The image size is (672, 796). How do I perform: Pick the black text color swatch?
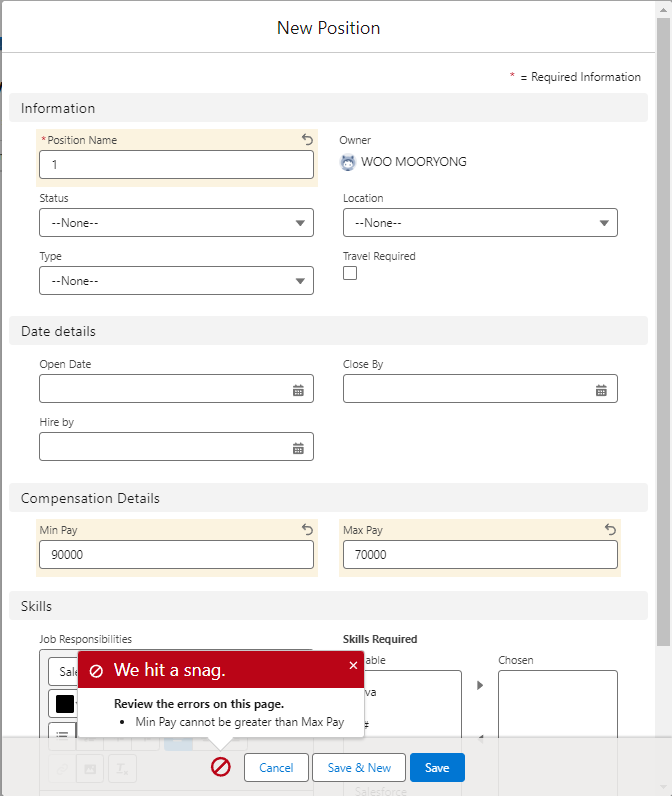pyautogui.click(x=65, y=703)
